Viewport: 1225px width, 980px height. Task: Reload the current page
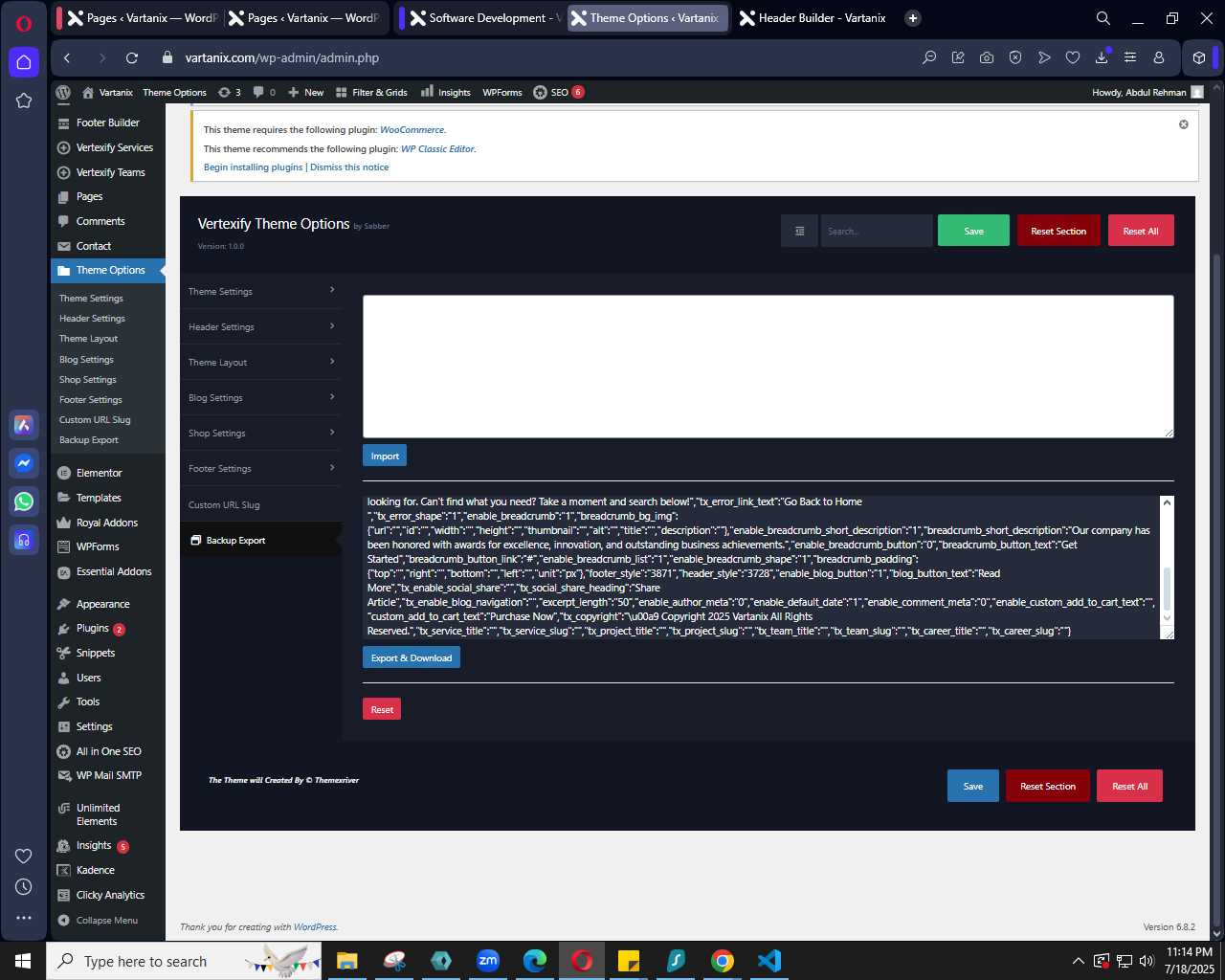[132, 58]
